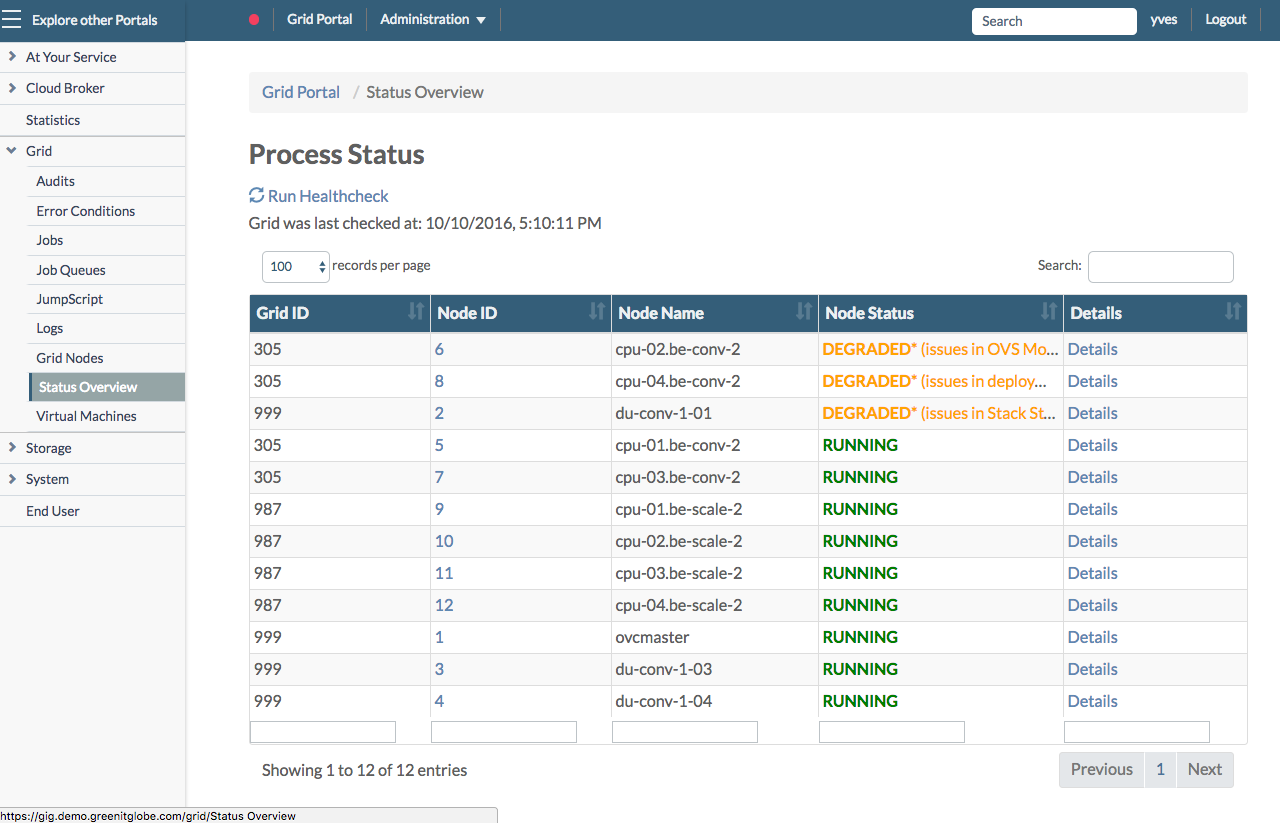Sort table by Grid ID column arrows

click(x=416, y=312)
